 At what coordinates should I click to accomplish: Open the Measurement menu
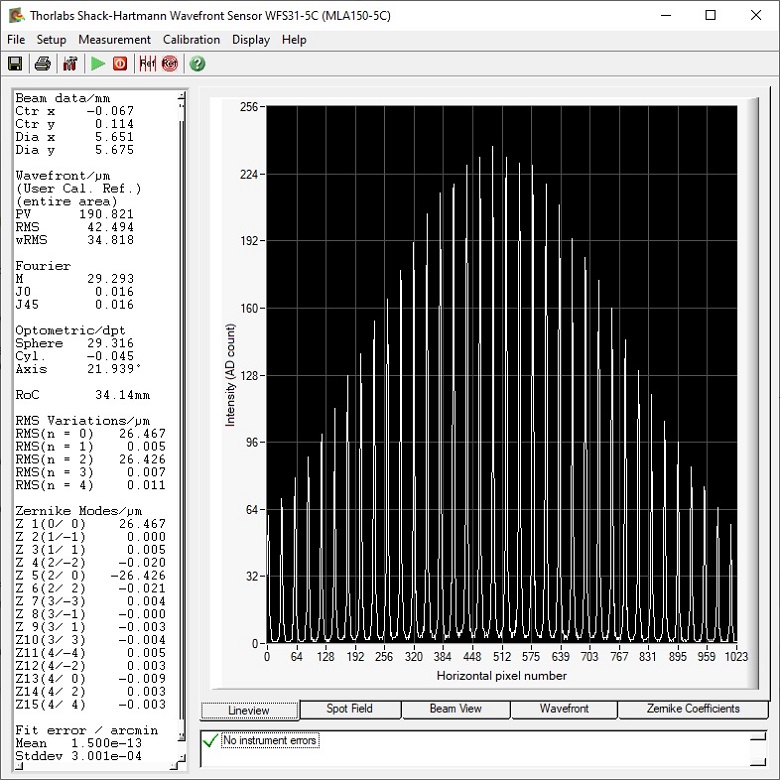point(114,40)
